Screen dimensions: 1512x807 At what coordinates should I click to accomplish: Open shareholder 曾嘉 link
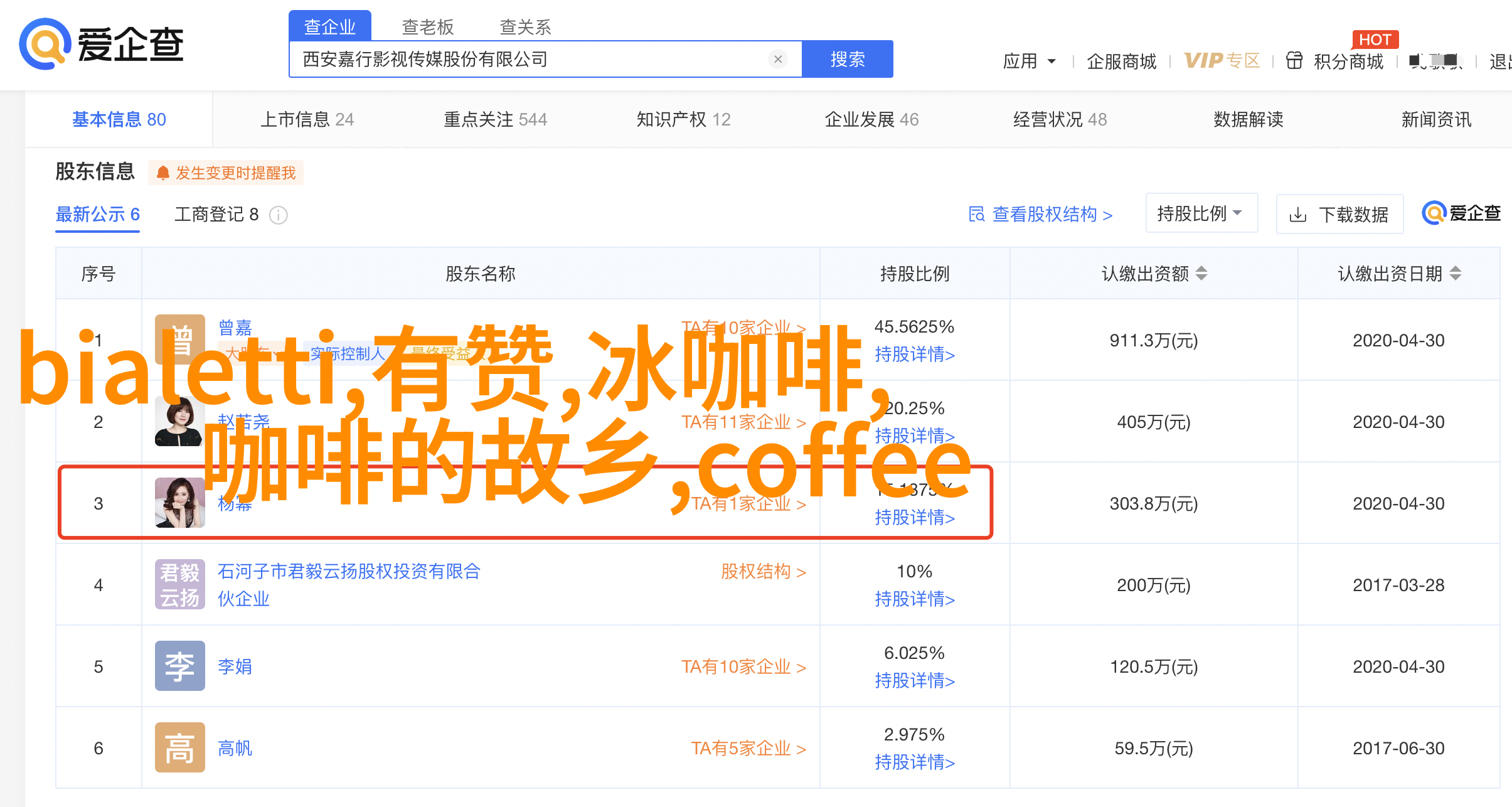click(x=235, y=327)
